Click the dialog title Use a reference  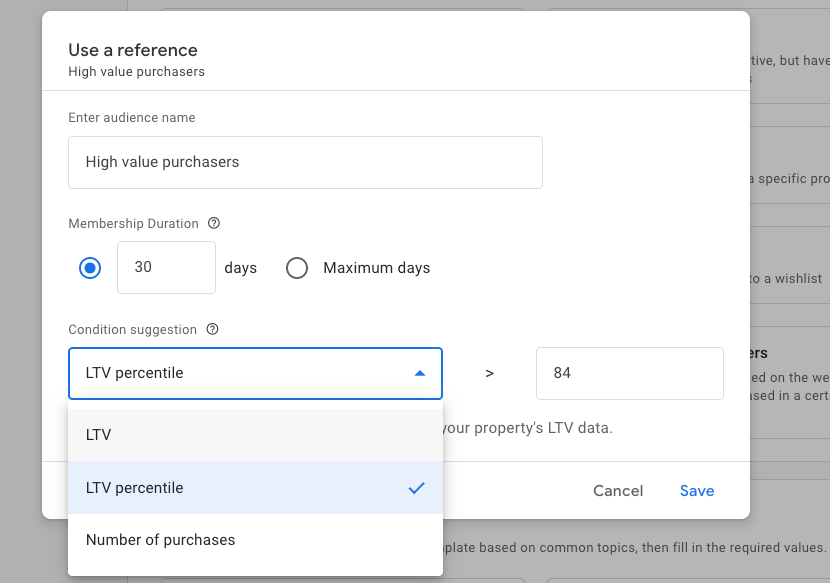point(133,50)
